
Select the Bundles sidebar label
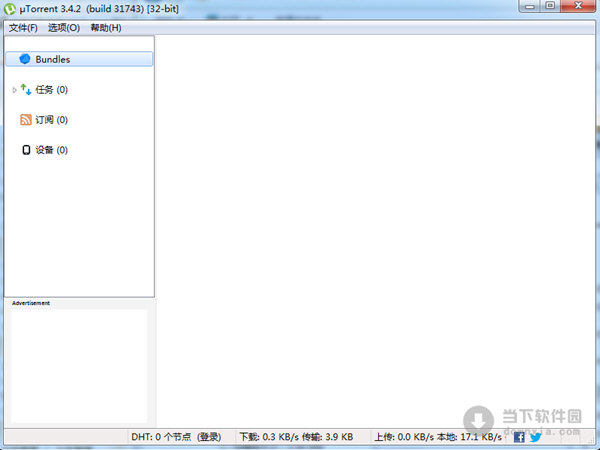click(x=53, y=59)
